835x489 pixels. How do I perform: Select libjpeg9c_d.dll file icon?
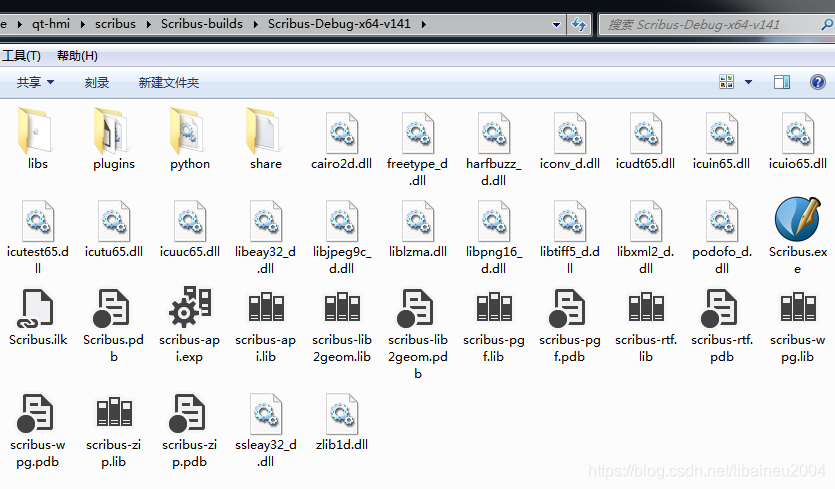coord(341,221)
